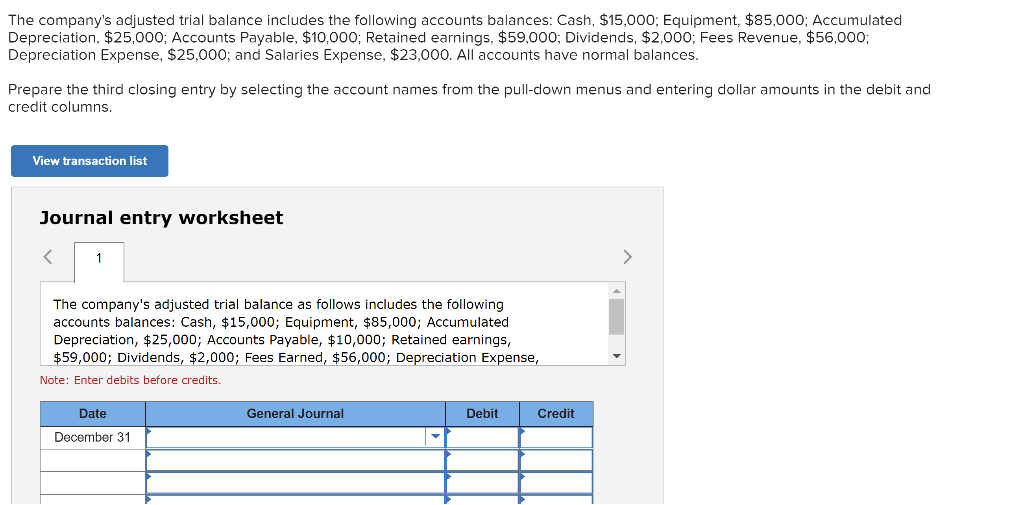Open the account name dropdown arrow in first row
This screenshot has height=505, width=1024.
435,437
